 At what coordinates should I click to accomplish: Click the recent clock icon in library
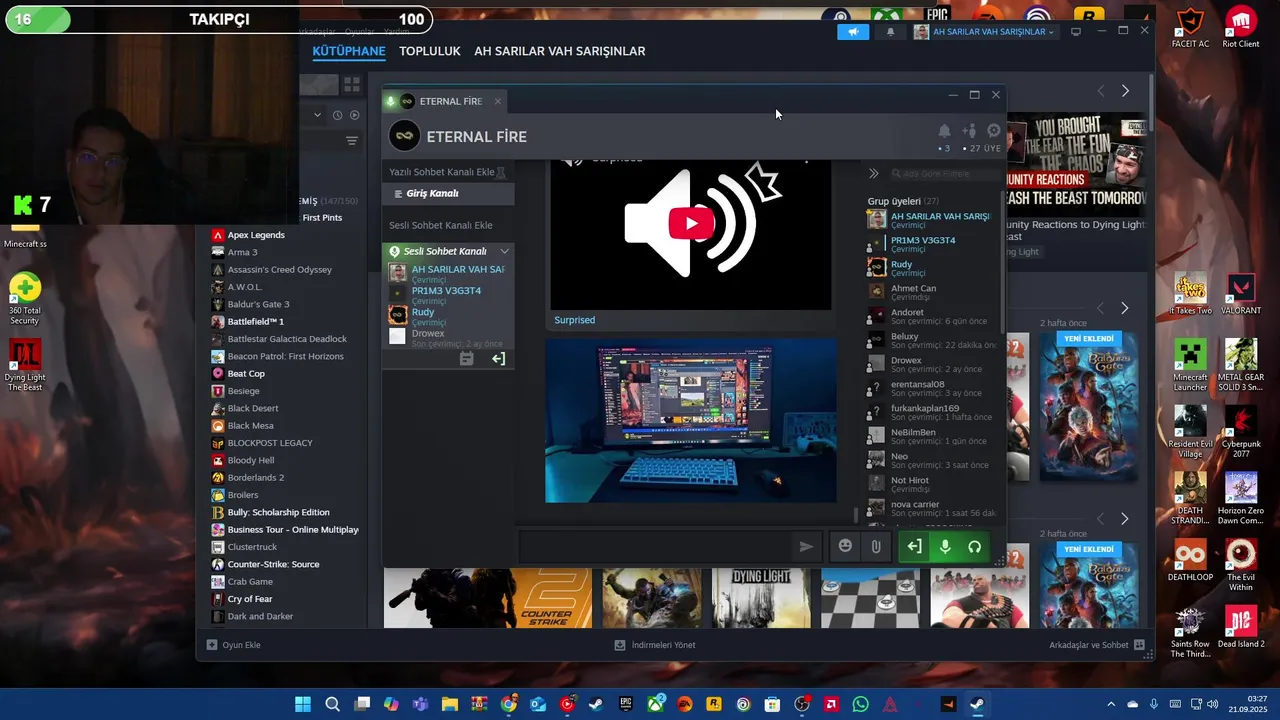[337, 115]
